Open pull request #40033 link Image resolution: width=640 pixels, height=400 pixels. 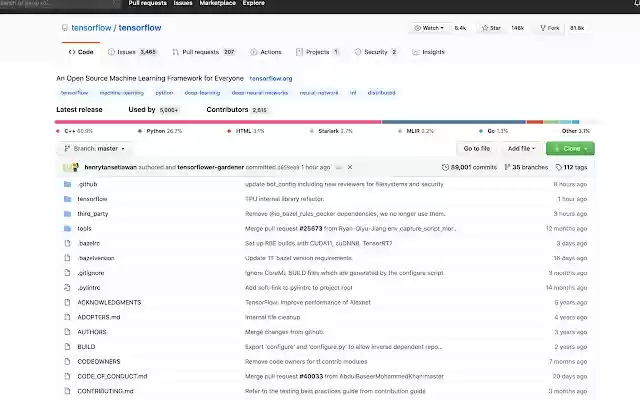pyautogui.click(x=311, y=376)
